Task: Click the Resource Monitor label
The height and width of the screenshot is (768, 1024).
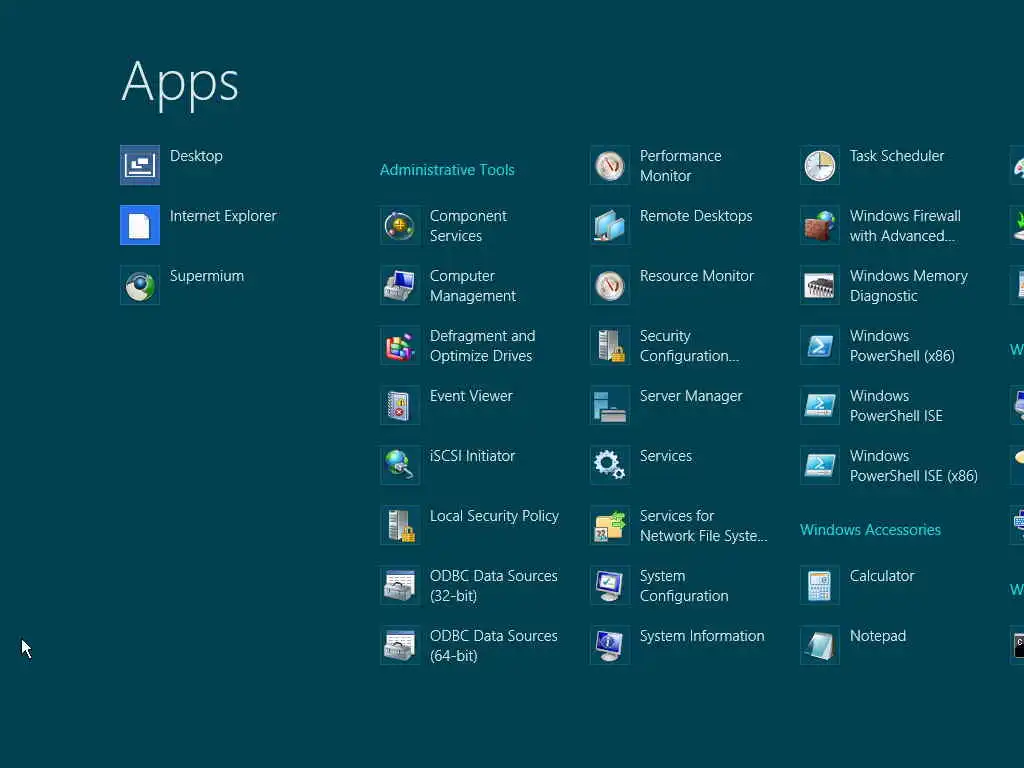Action: [x=697, y=276]
